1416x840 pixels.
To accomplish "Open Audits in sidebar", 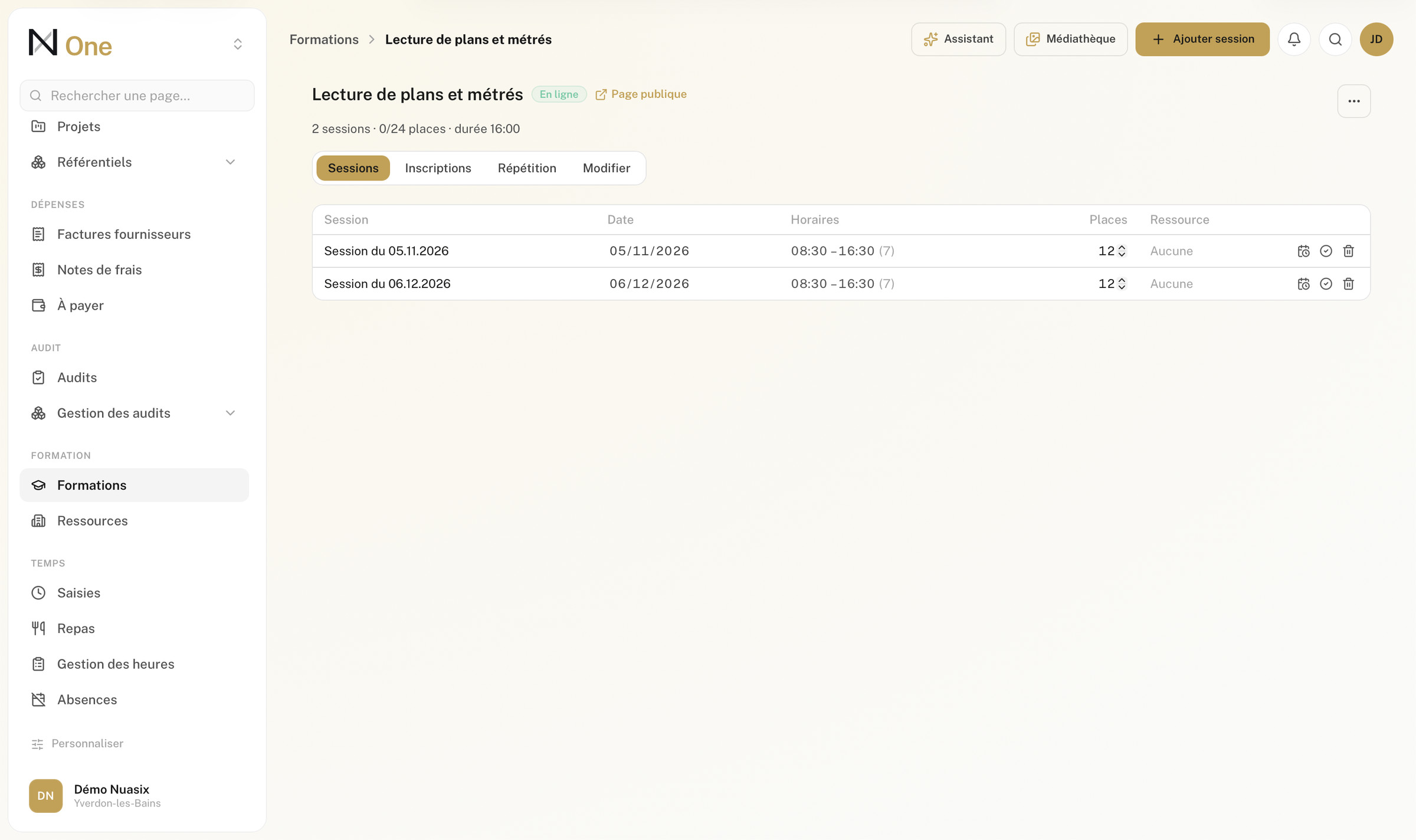I will [x=135, y=378].
